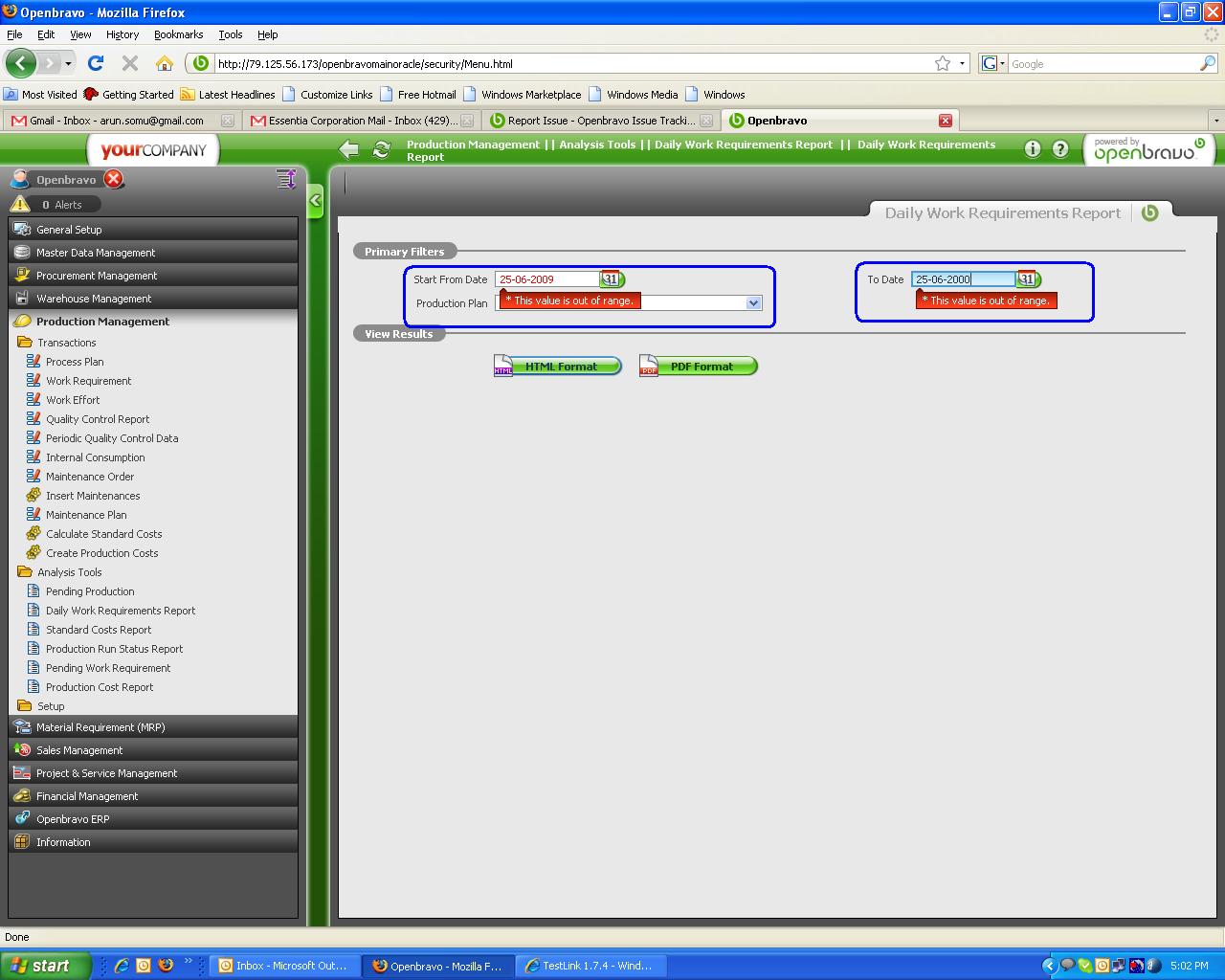
Task: Generate report in HTML Format
Action: click(x=557, y=367)
